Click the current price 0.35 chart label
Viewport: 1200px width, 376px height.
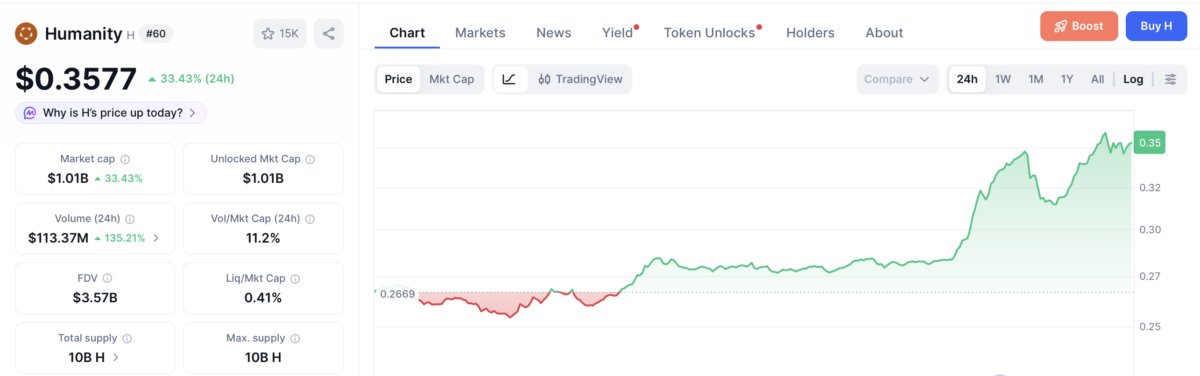(1150, 143)
